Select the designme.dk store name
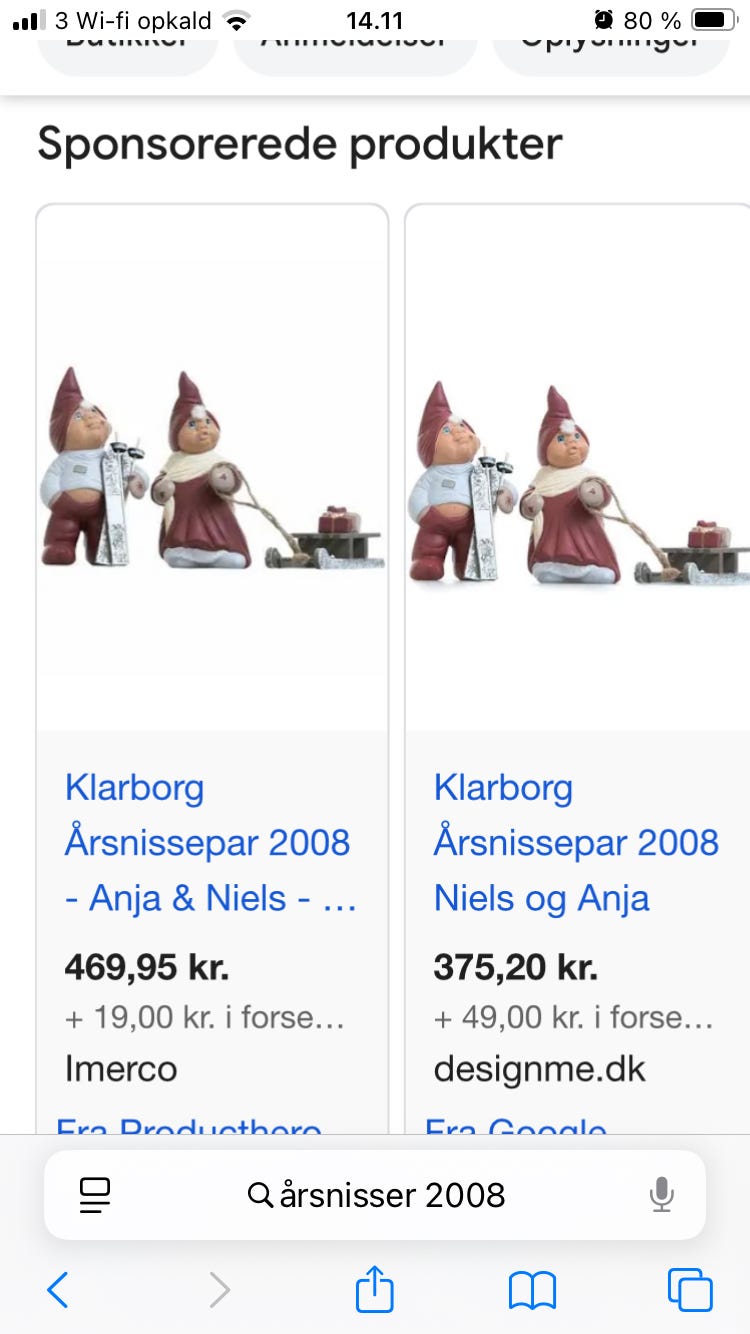This screenshot has width=750, height=1334. pyautogui.click(x=540, y=1069)
